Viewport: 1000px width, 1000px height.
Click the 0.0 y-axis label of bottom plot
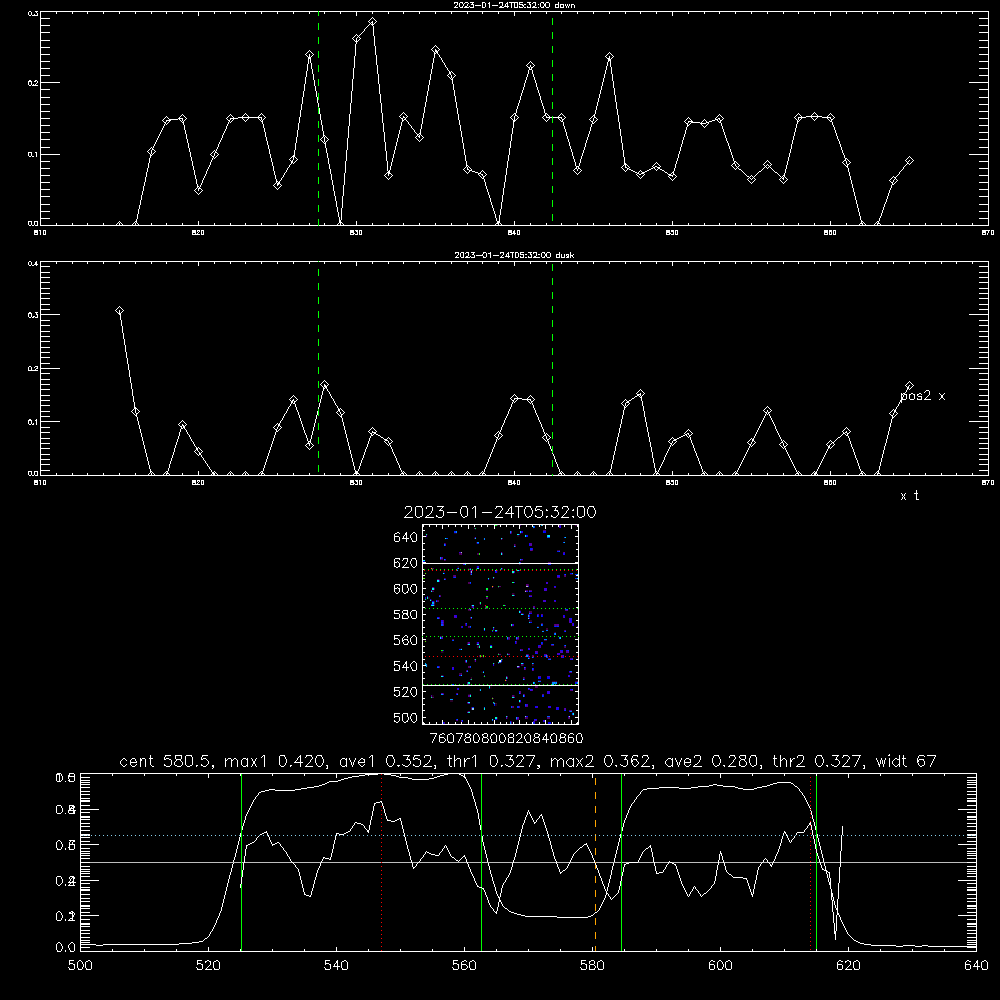(66, 948)
